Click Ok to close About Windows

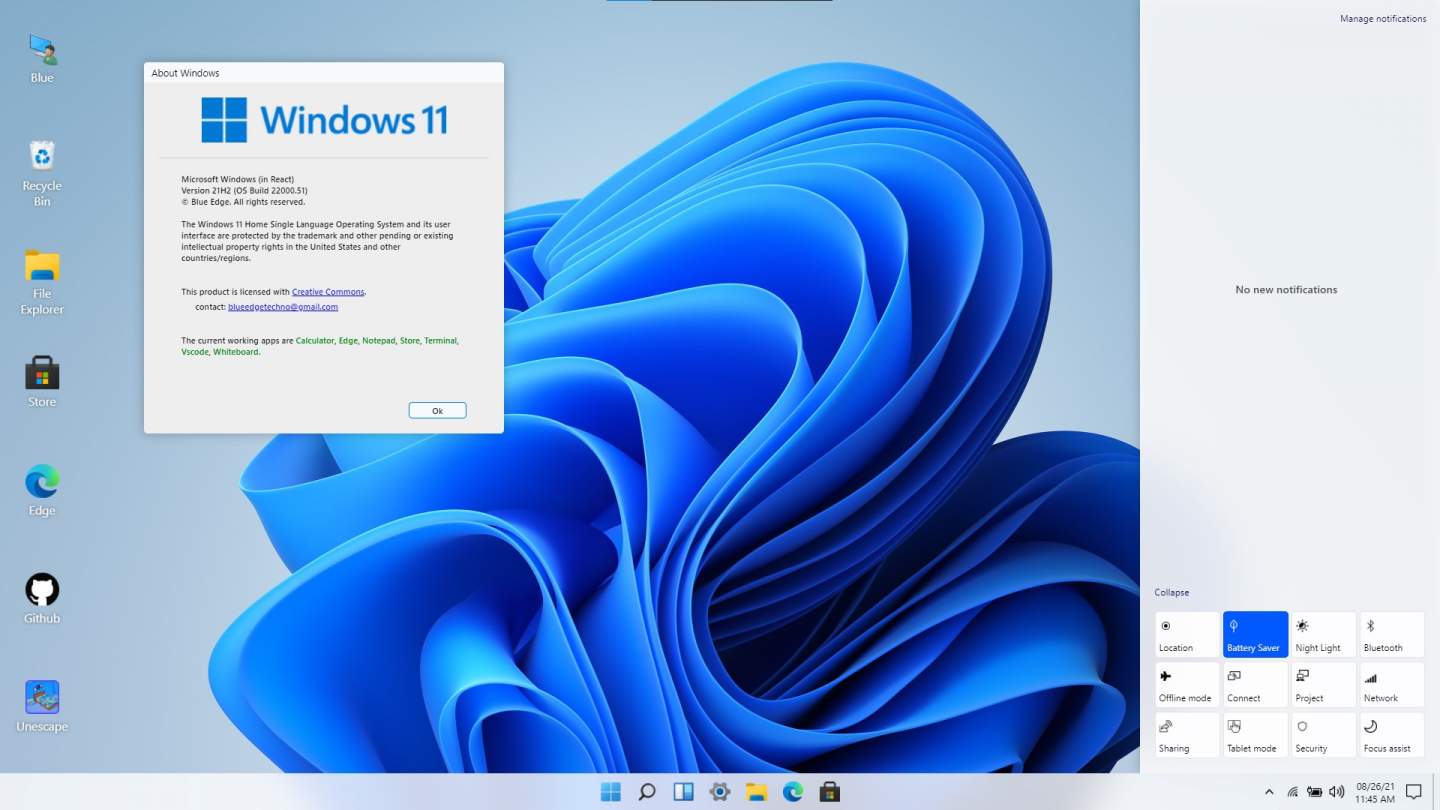(437, 410)
